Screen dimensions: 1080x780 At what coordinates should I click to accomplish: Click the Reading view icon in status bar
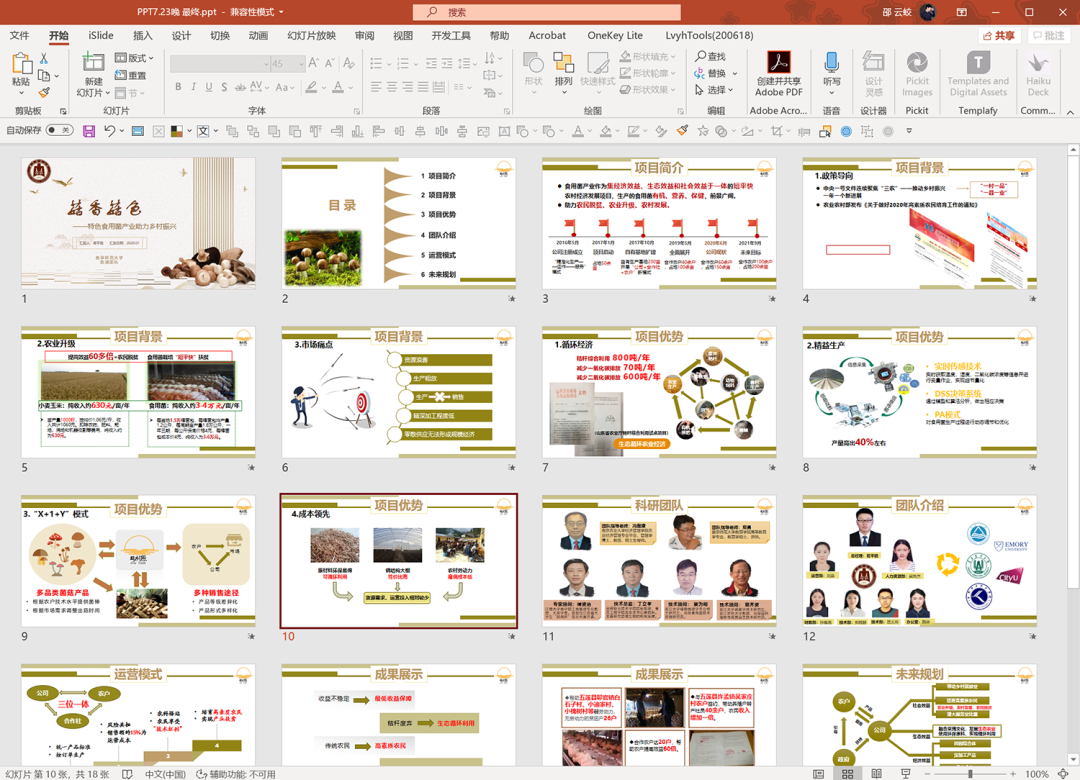tap(876, 774)
